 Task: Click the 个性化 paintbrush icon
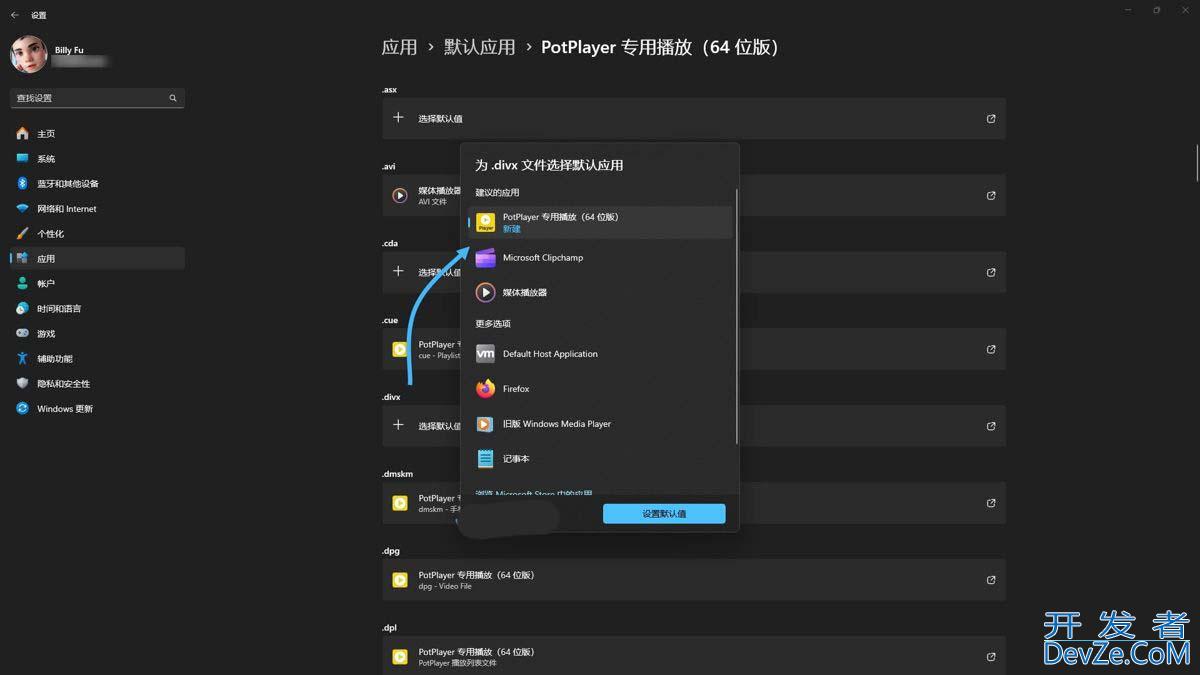click(x=22, y=233)
